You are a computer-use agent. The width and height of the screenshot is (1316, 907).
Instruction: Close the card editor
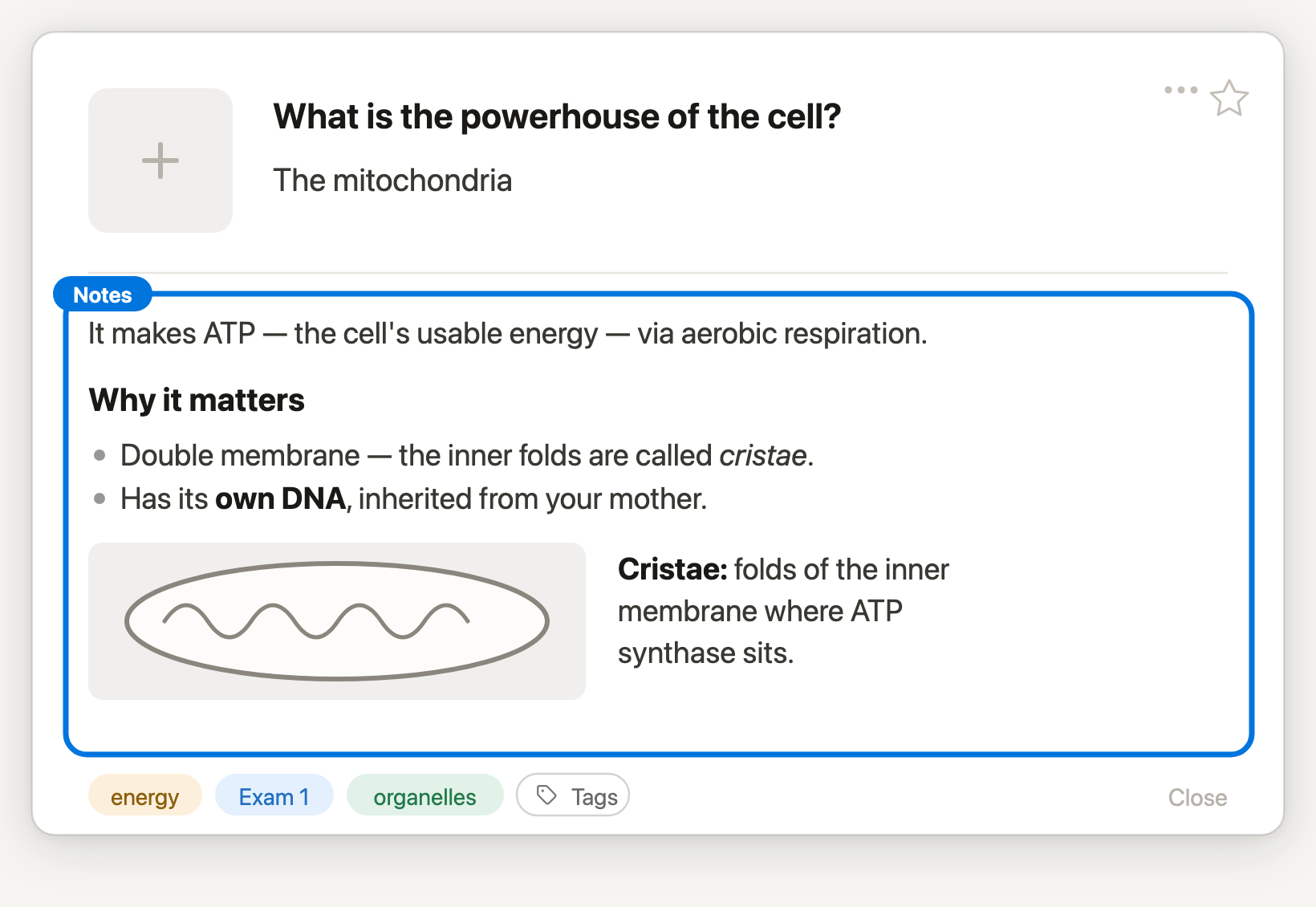point(1197,797)
